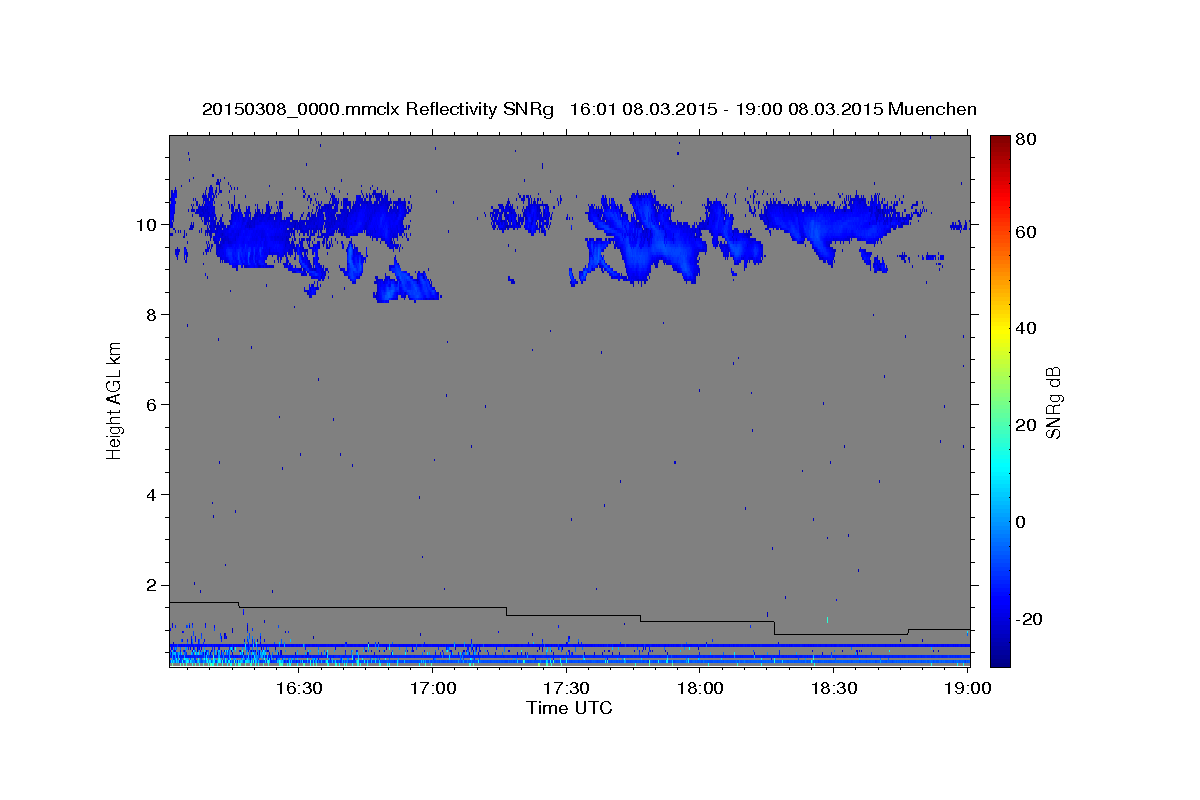Click the '16:30' time tick label
The height and width of the screenshot is (800, 1200).
(x=298, y=688)
